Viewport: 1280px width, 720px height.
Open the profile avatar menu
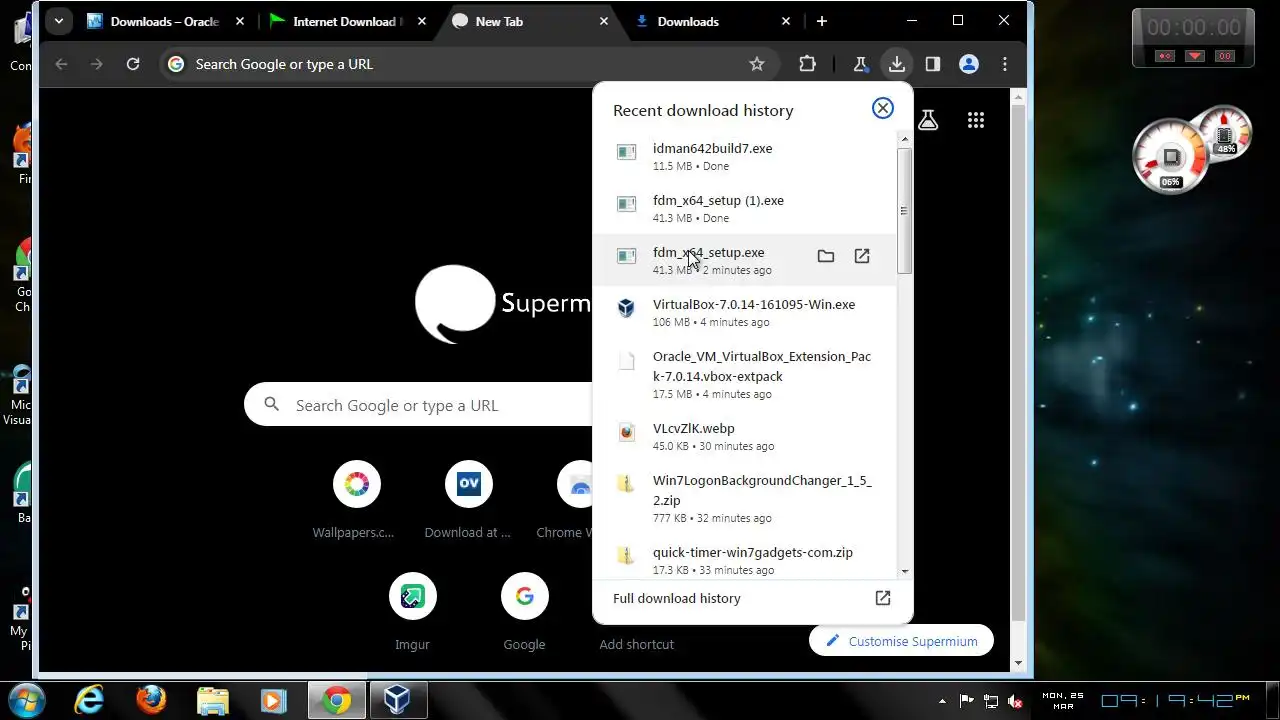tap(968, 64)
